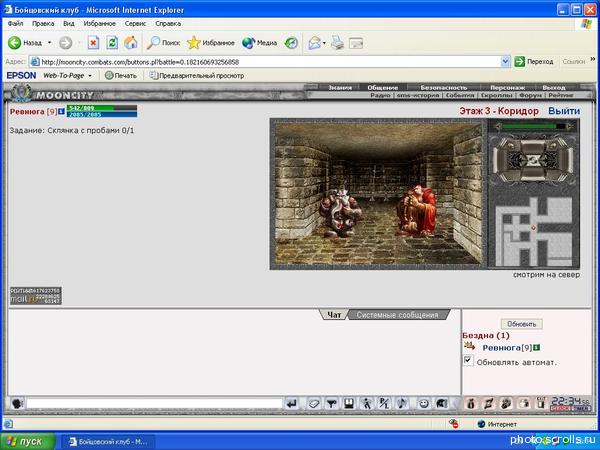Image resolution: width=600 pixels, height=450 pixels.
Task: Click the Printer icon in IE toolbar
Action: pyautogui.click(x=338, y=43)
